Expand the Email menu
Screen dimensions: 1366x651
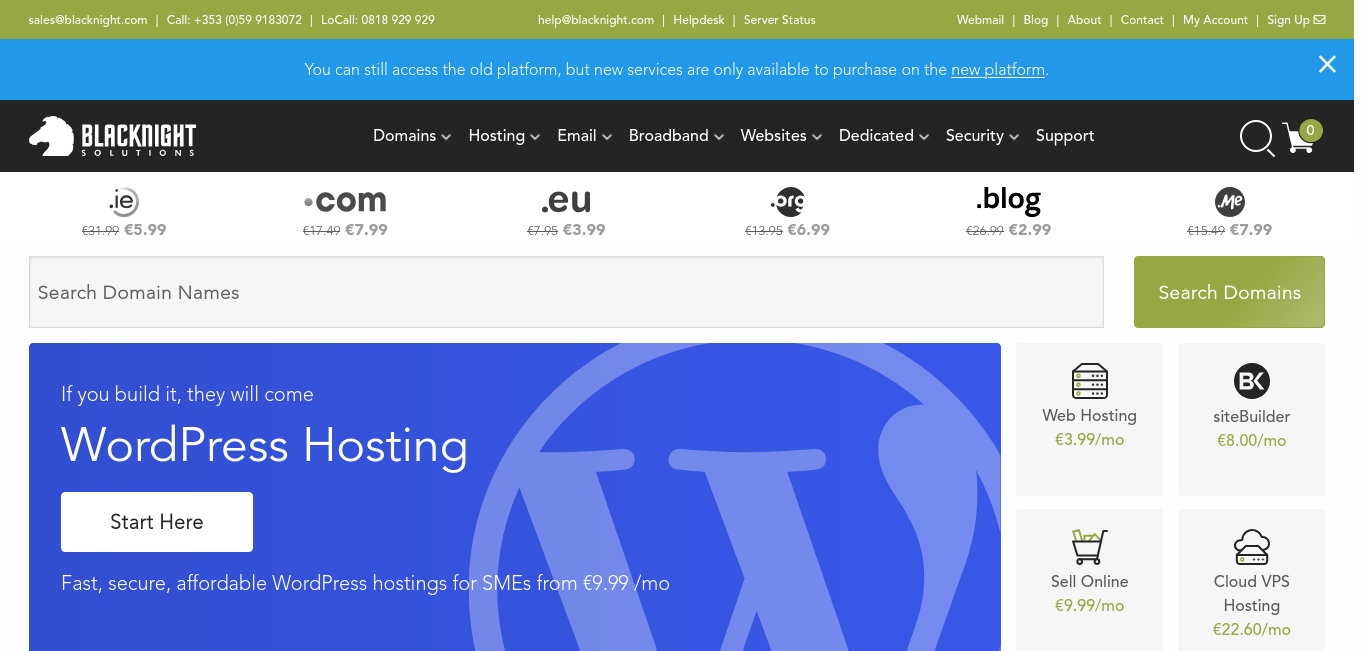click(584, 136)
